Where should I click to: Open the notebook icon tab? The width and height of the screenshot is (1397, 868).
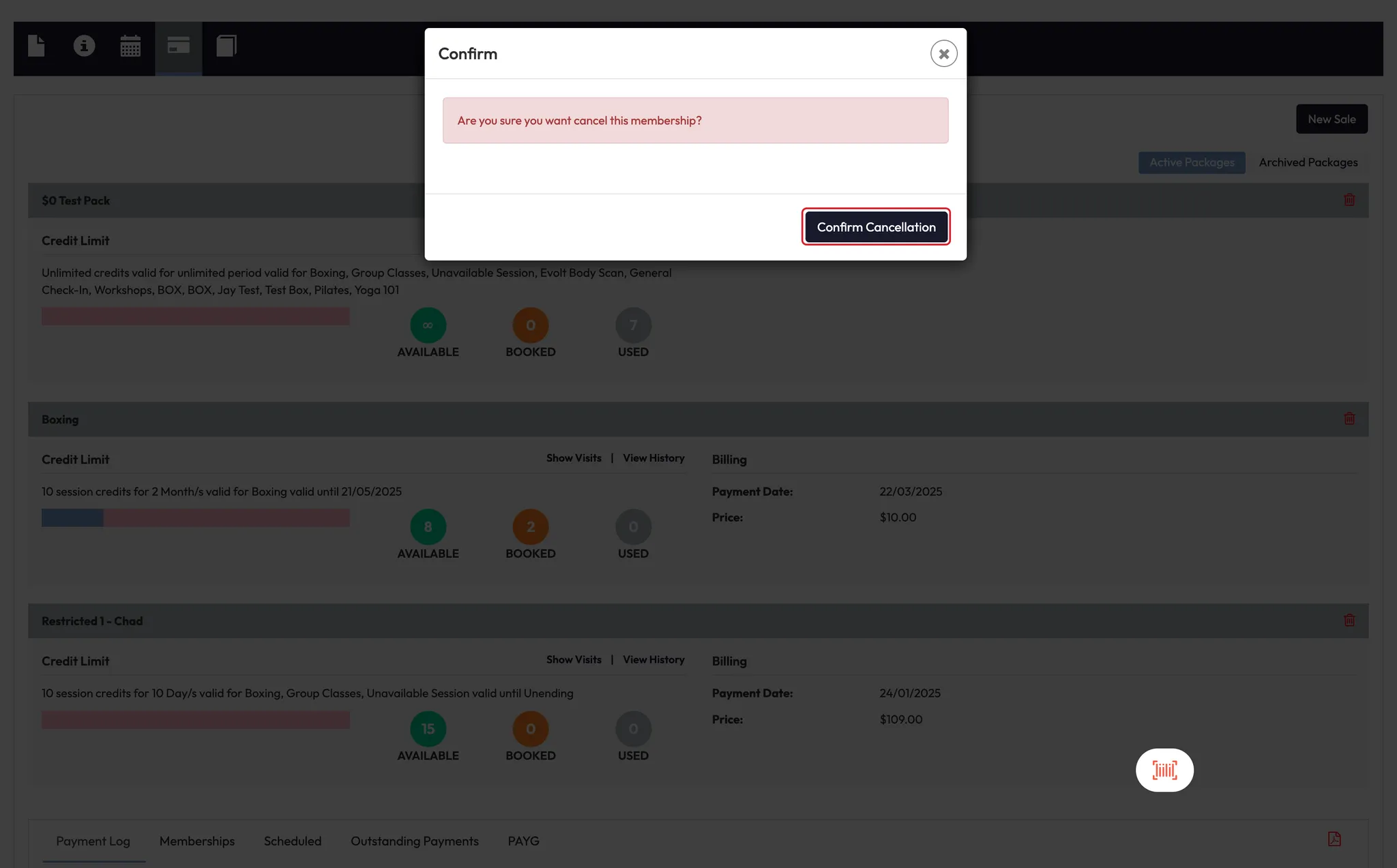pyautogui.click(x=226, y=46)
